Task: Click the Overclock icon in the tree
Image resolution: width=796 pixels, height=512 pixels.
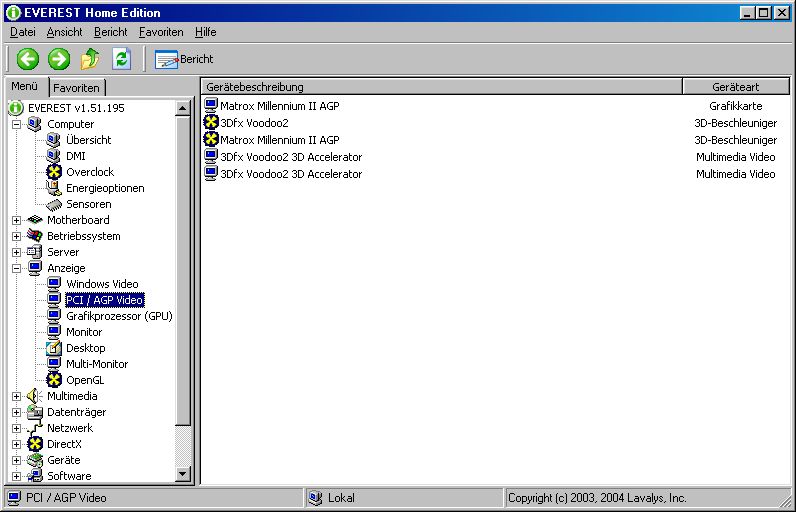Action: click(54, 172)
